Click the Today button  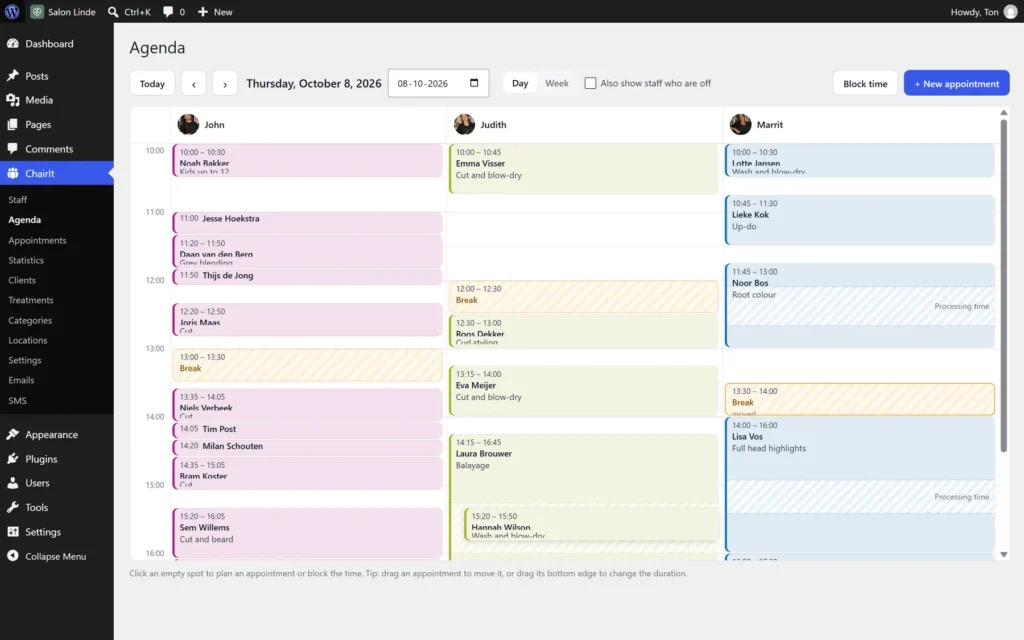point(152,84)
